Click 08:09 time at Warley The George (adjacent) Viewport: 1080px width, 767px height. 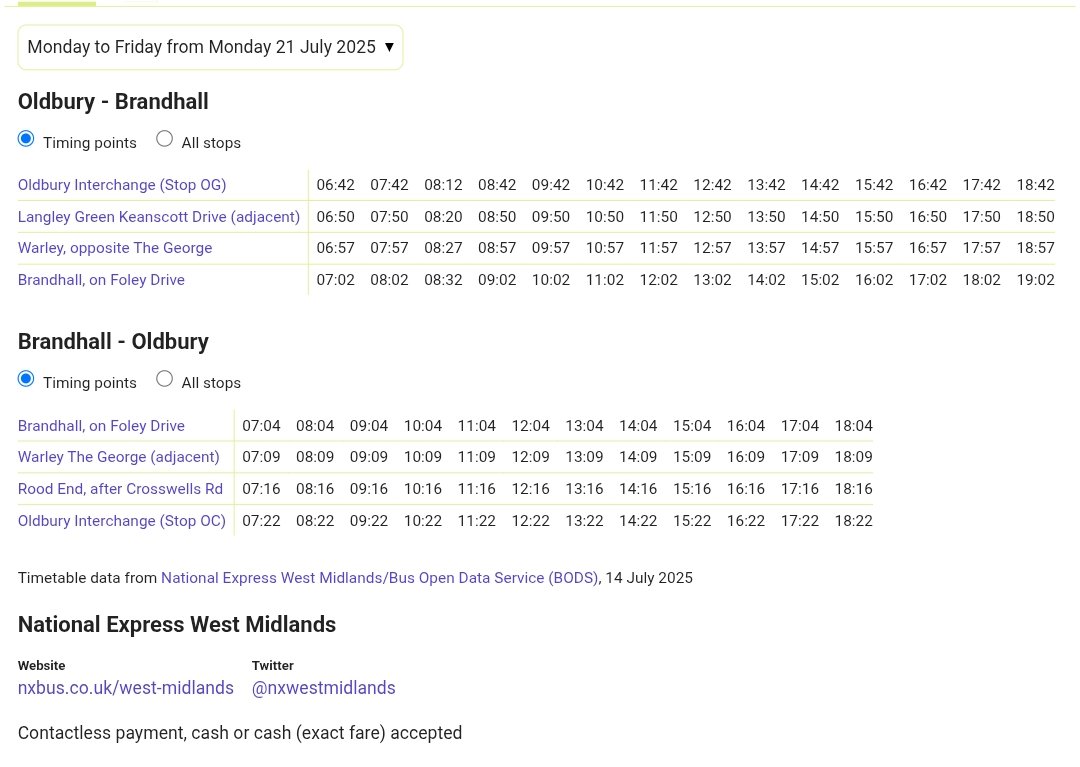click(x=315, y=457)
